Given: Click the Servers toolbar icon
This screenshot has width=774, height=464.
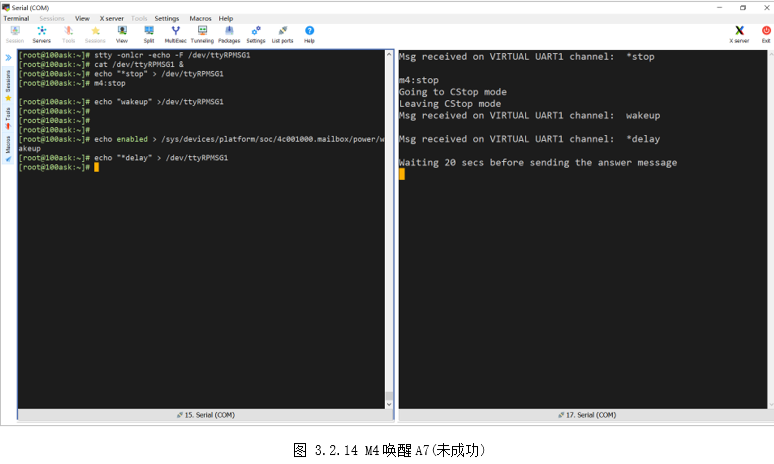Looking at the screenshot, I should tap(41, 34).
